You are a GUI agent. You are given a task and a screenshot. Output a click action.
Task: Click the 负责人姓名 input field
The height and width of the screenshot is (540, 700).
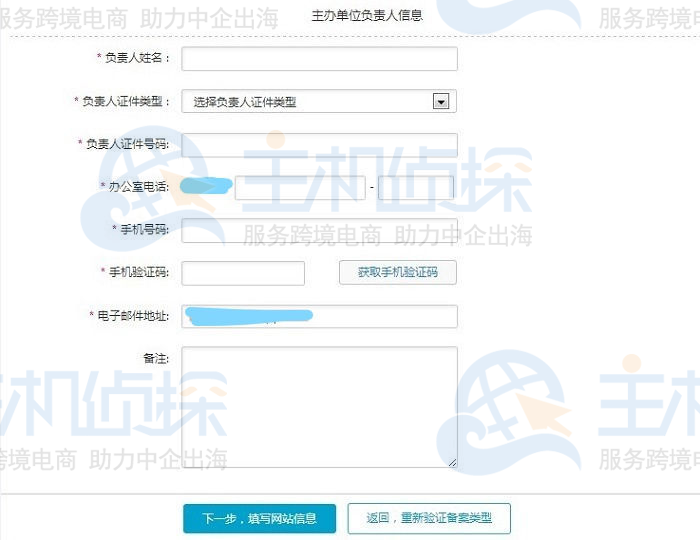click(319, 58)
